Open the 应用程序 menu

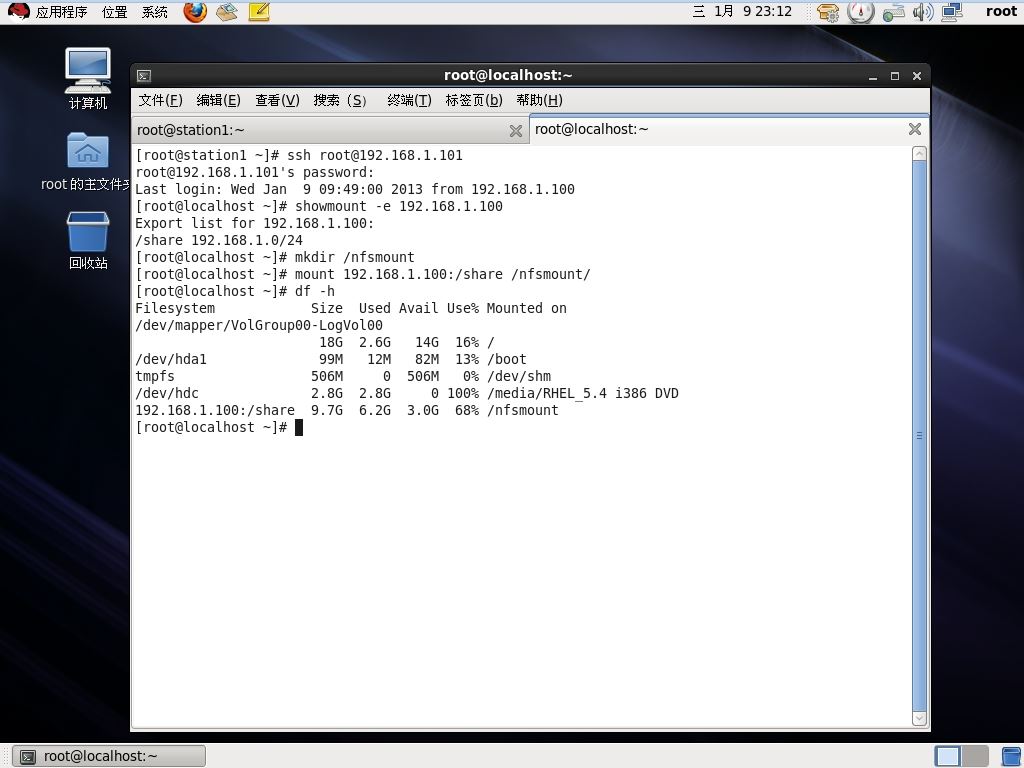(x=61, y=12)
